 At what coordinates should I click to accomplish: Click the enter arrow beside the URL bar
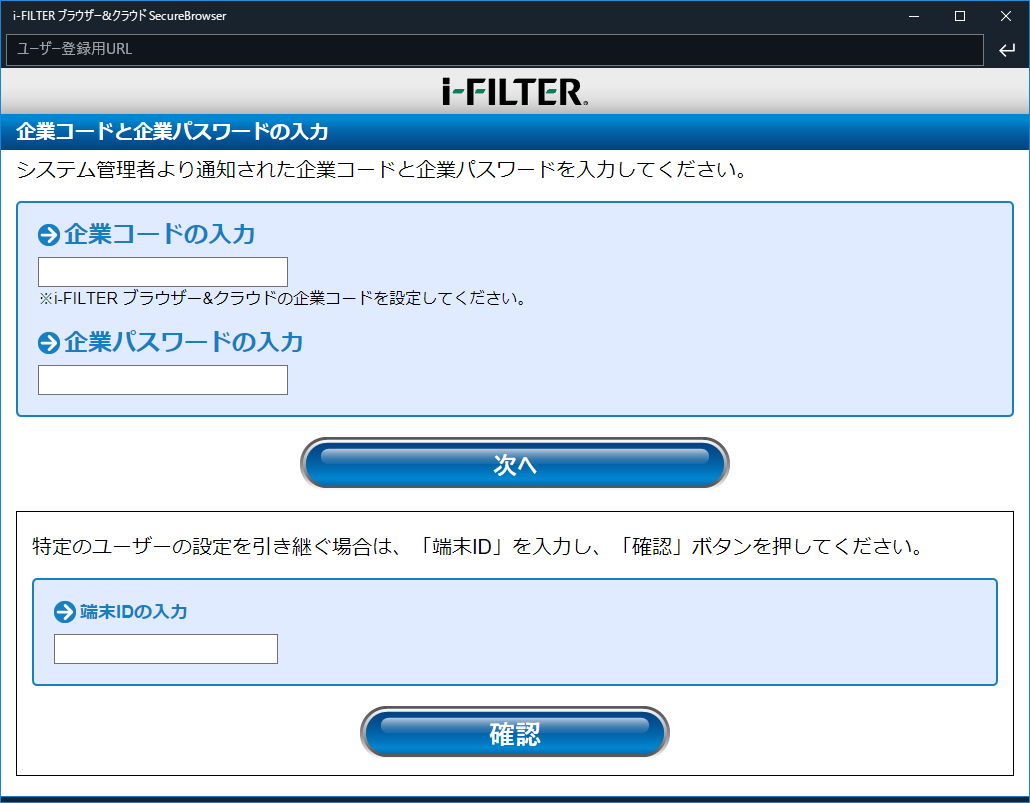coord(1007,49)
